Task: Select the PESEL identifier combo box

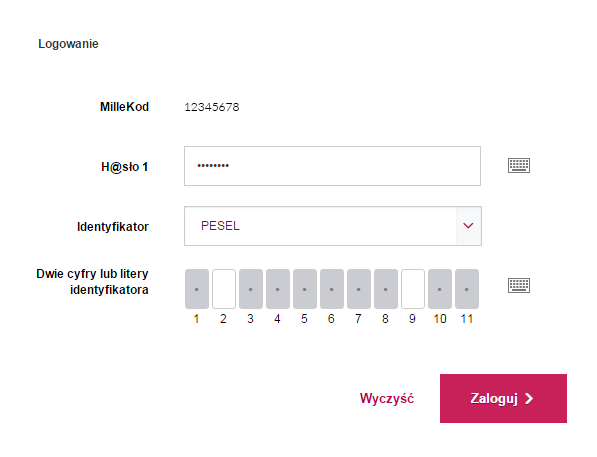Action: (x=333, y=226)
